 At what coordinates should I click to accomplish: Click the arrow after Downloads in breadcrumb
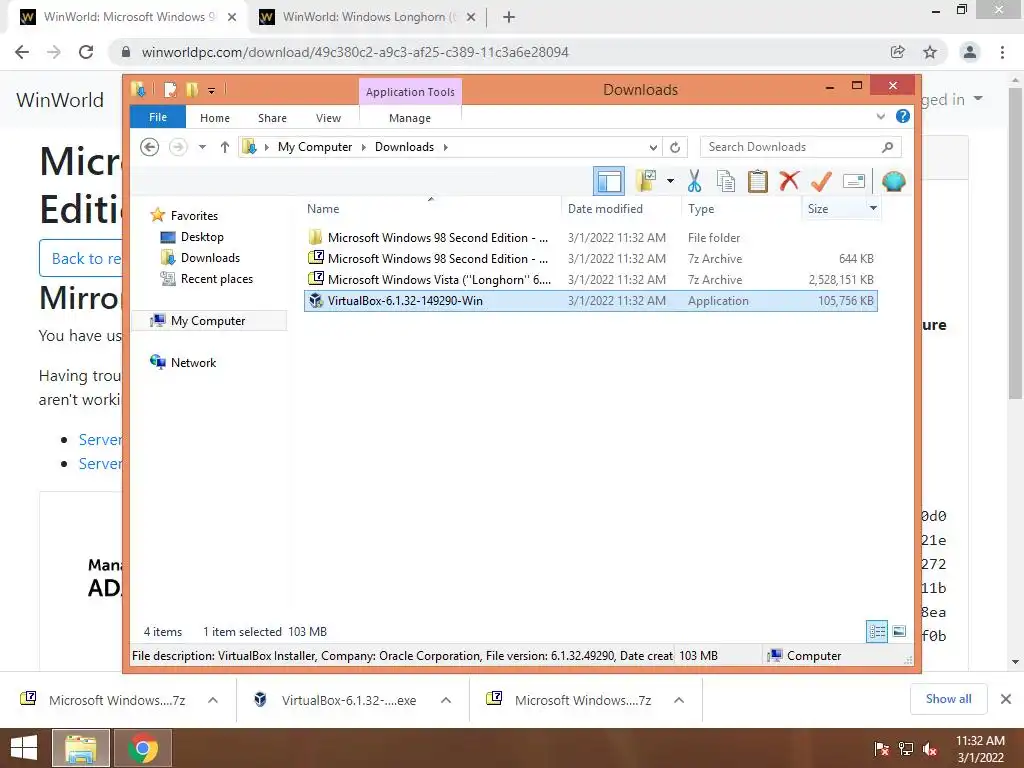[x=445, y=147]
